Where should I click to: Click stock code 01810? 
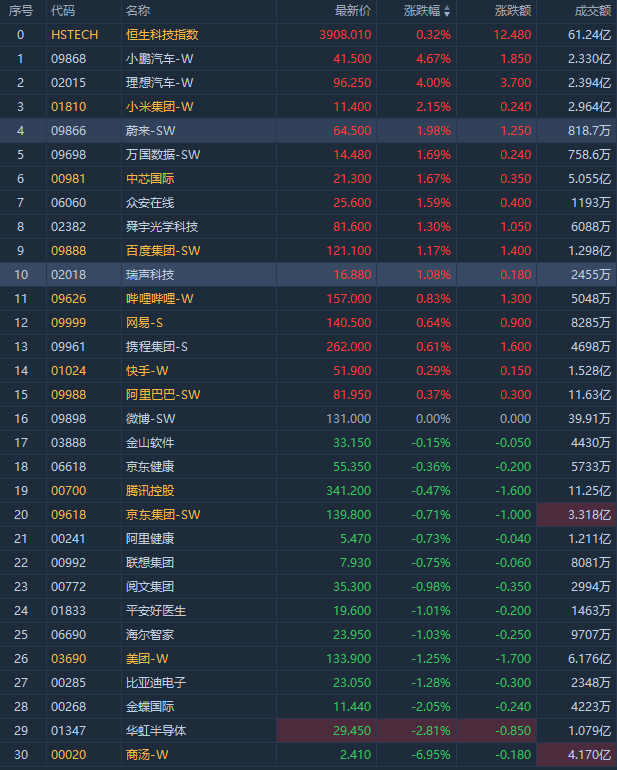[69, 107]
